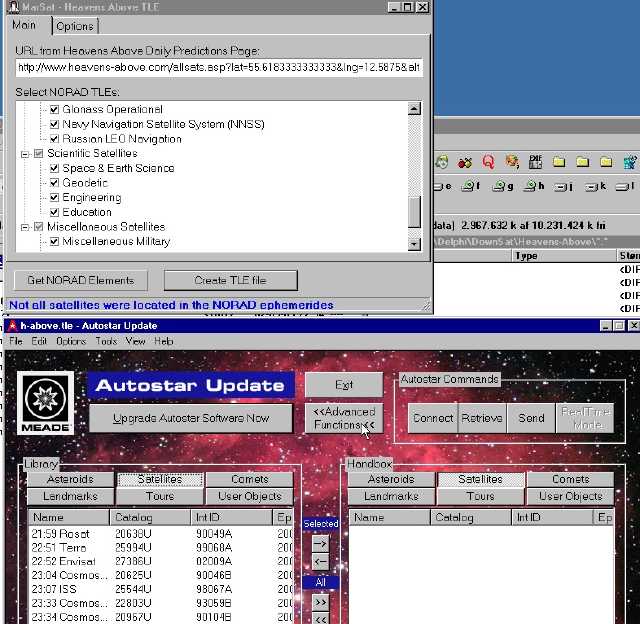
Task: Uncheck the Education checkbox
Action: point(54,212)
